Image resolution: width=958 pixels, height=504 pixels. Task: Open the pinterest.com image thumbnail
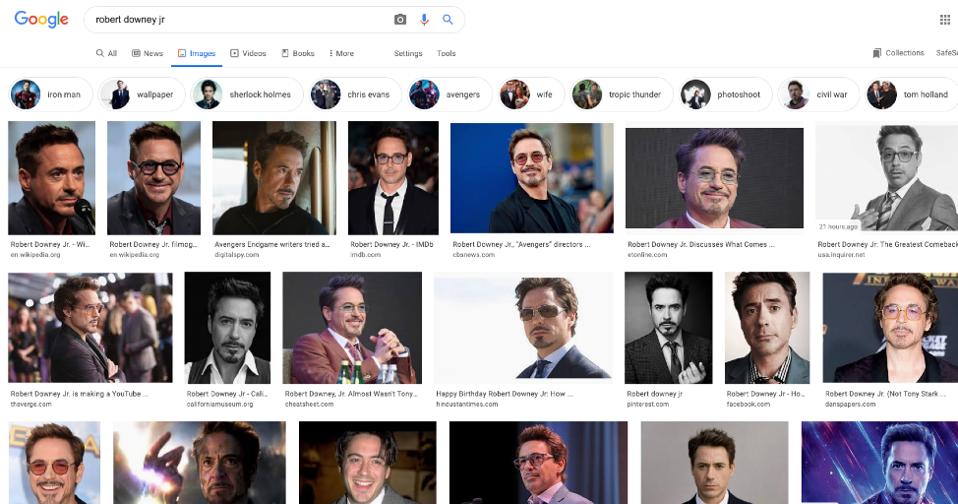[x=668, y=327]
